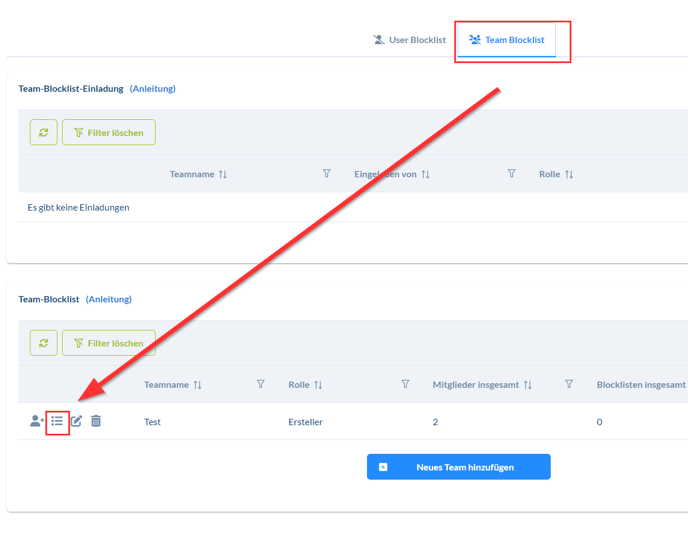Click the add member icon for team Test
688x533 pixels.
pos(36,421)
